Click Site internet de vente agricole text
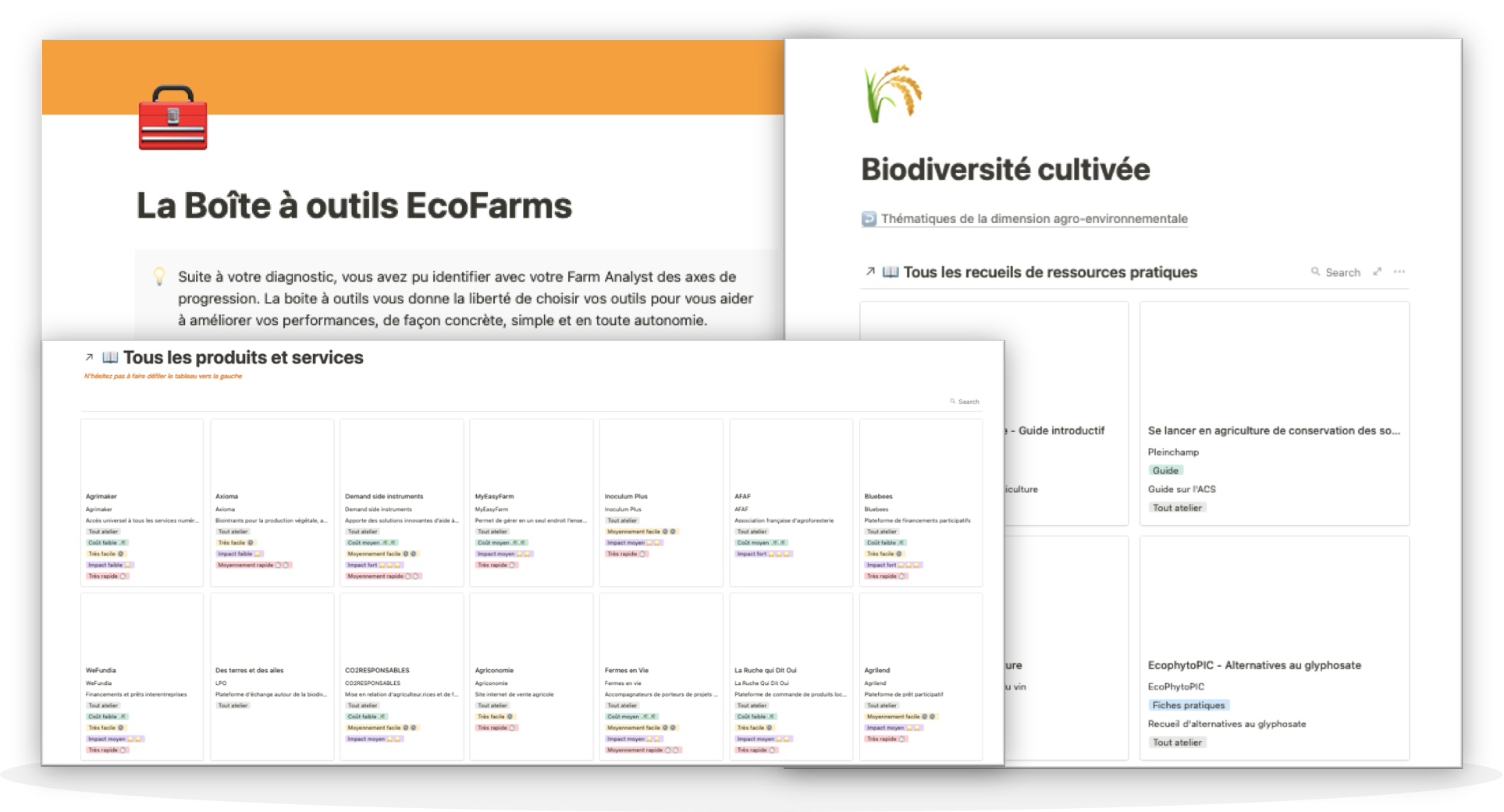Viewport: 1504px width, 812px height. [x=514, y=694]
